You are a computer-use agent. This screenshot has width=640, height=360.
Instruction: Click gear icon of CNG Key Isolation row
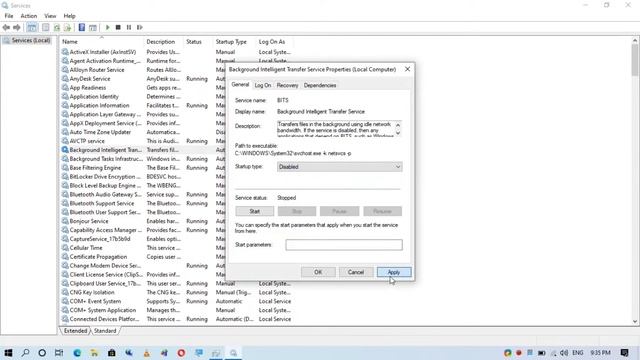tap(65, 292)
